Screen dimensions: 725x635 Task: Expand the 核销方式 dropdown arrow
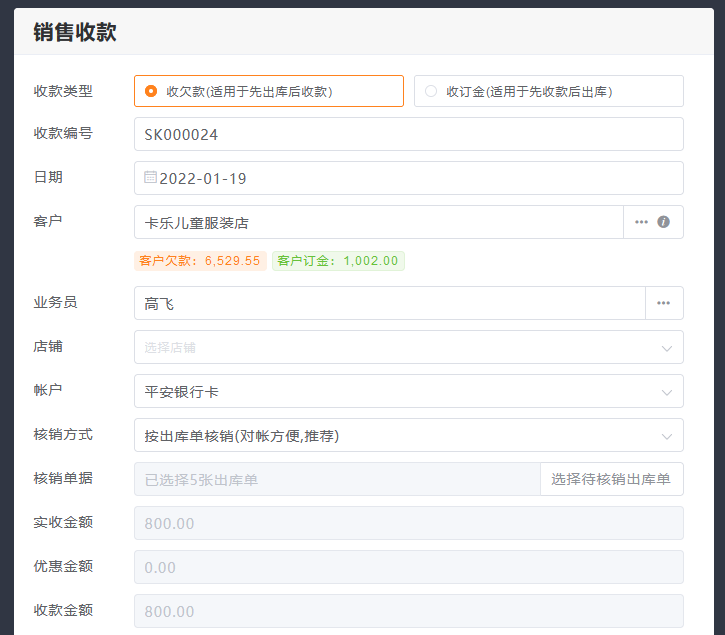click(666, 436)
